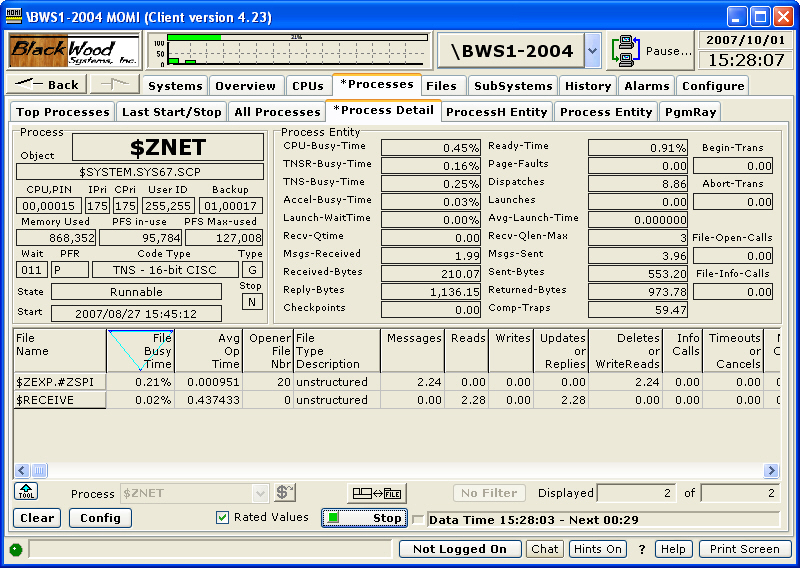Click the CPU usage graph bar

tap(290, 50)
